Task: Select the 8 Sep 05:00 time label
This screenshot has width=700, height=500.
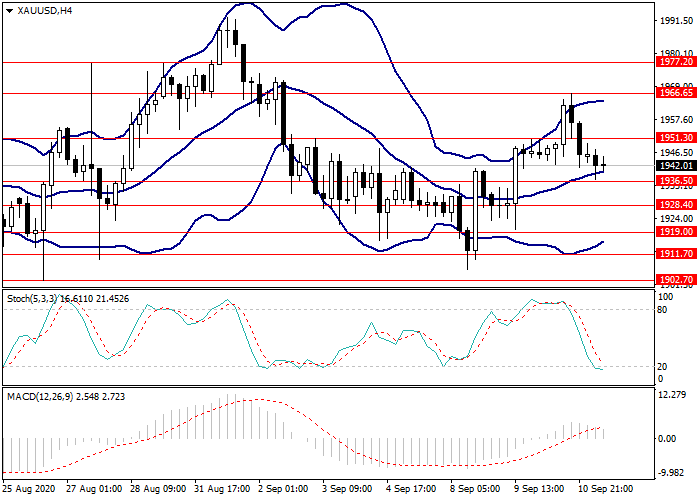Action: point(475,490)
